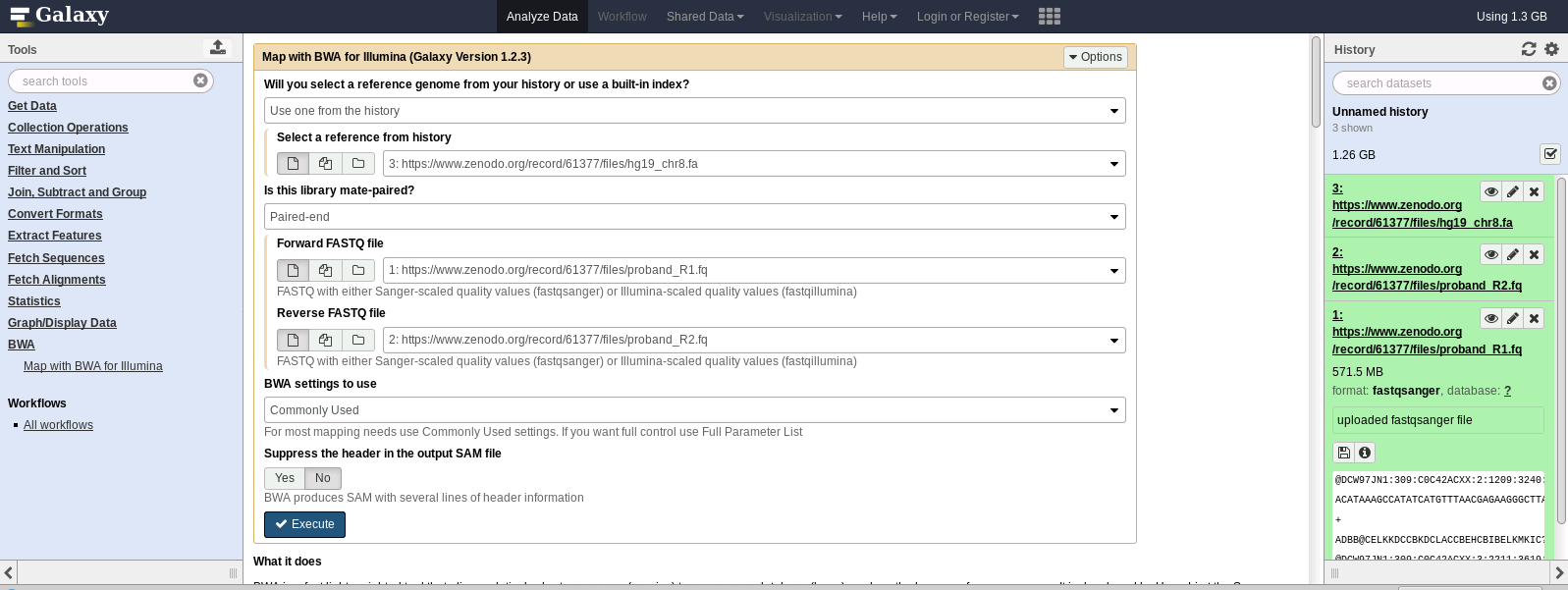Run the tool with Execute button

(304, 524)
